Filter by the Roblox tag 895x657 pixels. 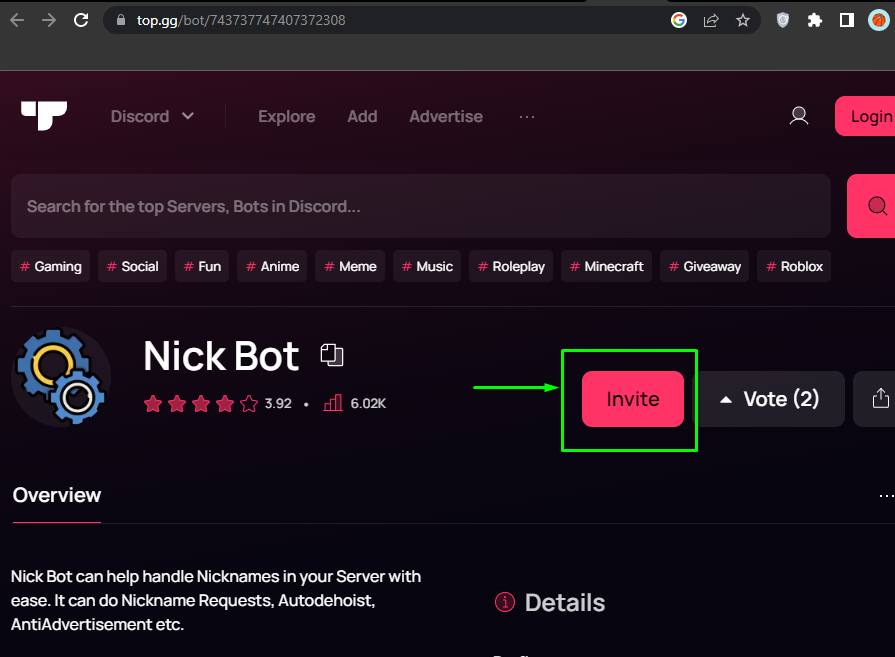794,267
